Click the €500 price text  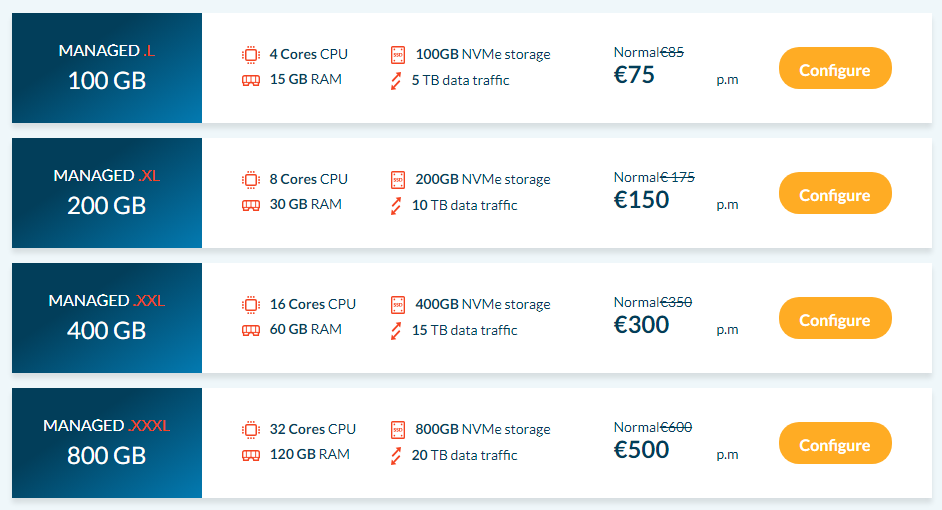(x=641, y=450)
